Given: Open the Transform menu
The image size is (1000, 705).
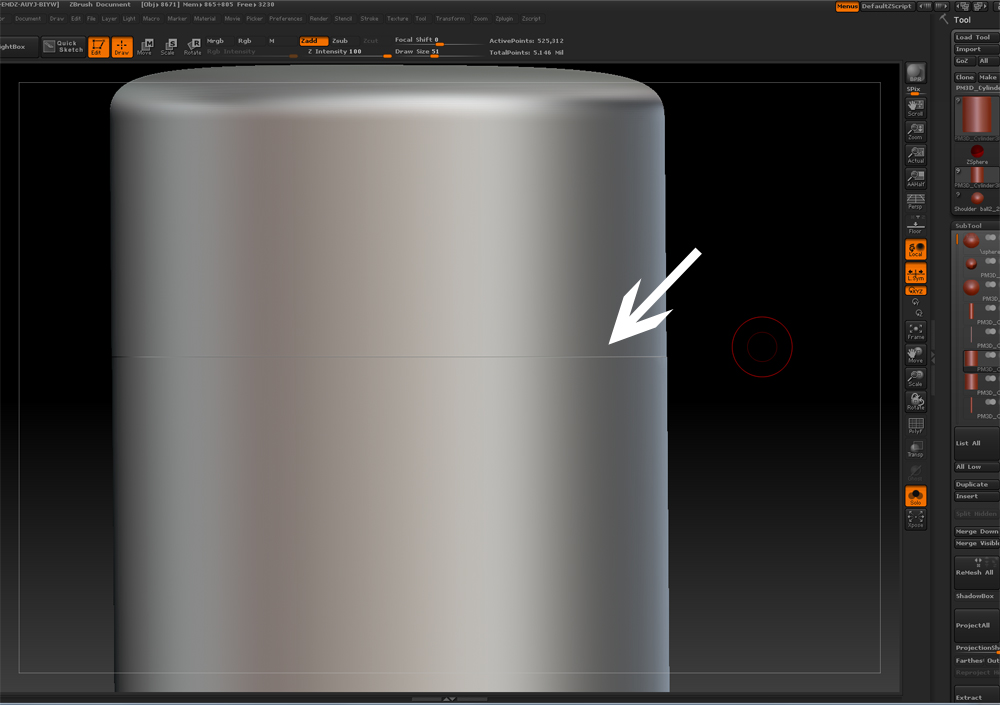Looking at the screenshot, I should pyautogui.click(x=450, y=19).
